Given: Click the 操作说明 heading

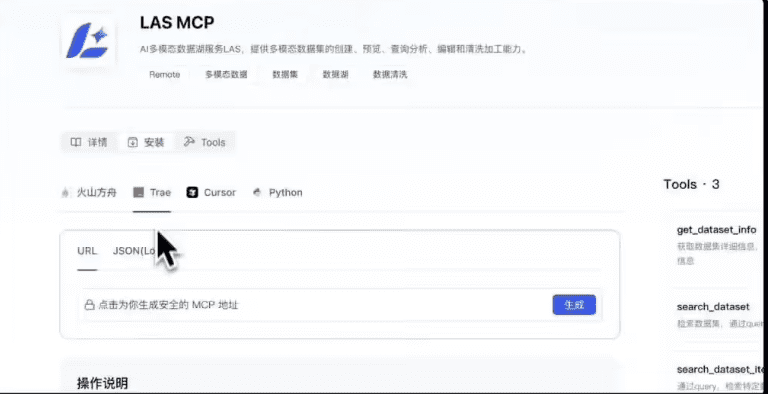Looking at the screenshot, I should (x=102, y=383).
